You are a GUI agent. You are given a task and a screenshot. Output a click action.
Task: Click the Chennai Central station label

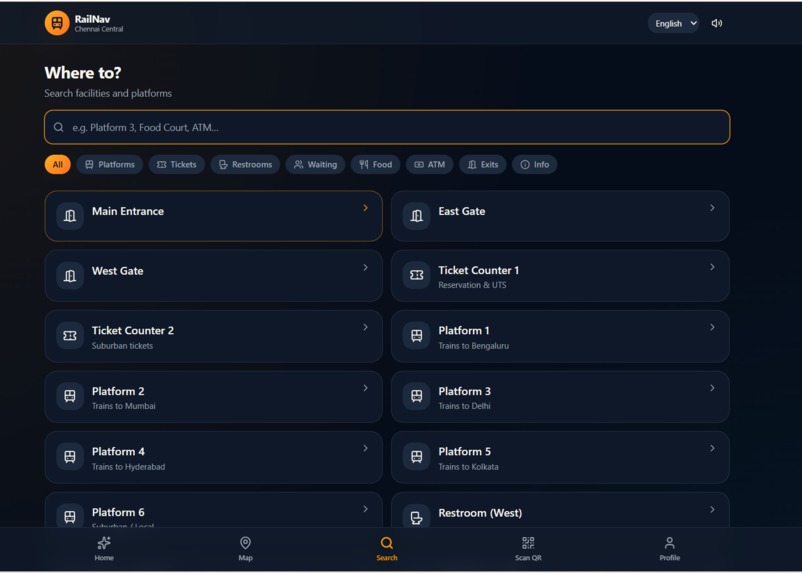(99, 29)
